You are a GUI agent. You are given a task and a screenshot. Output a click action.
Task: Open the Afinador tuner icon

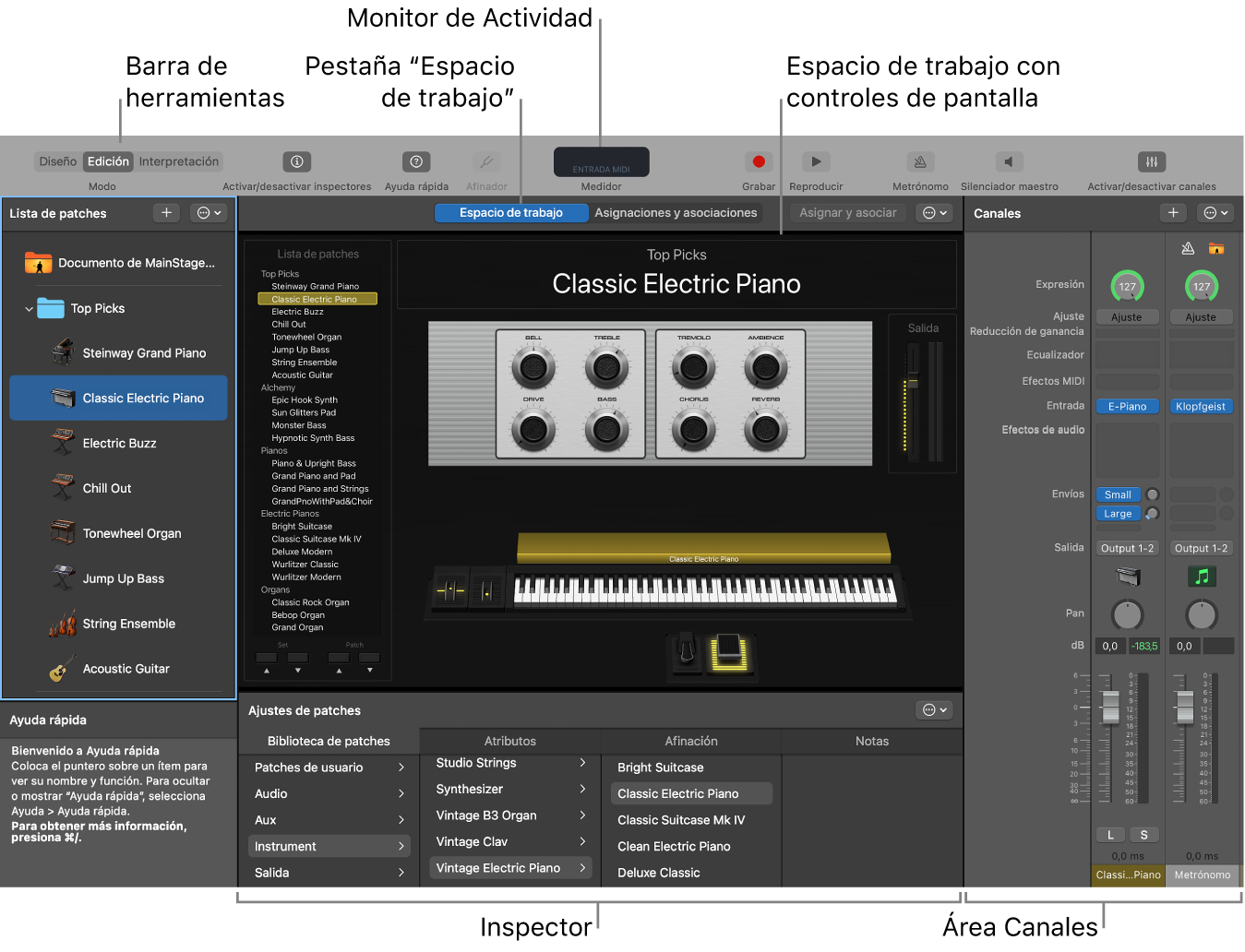click(x=486, y=161)
